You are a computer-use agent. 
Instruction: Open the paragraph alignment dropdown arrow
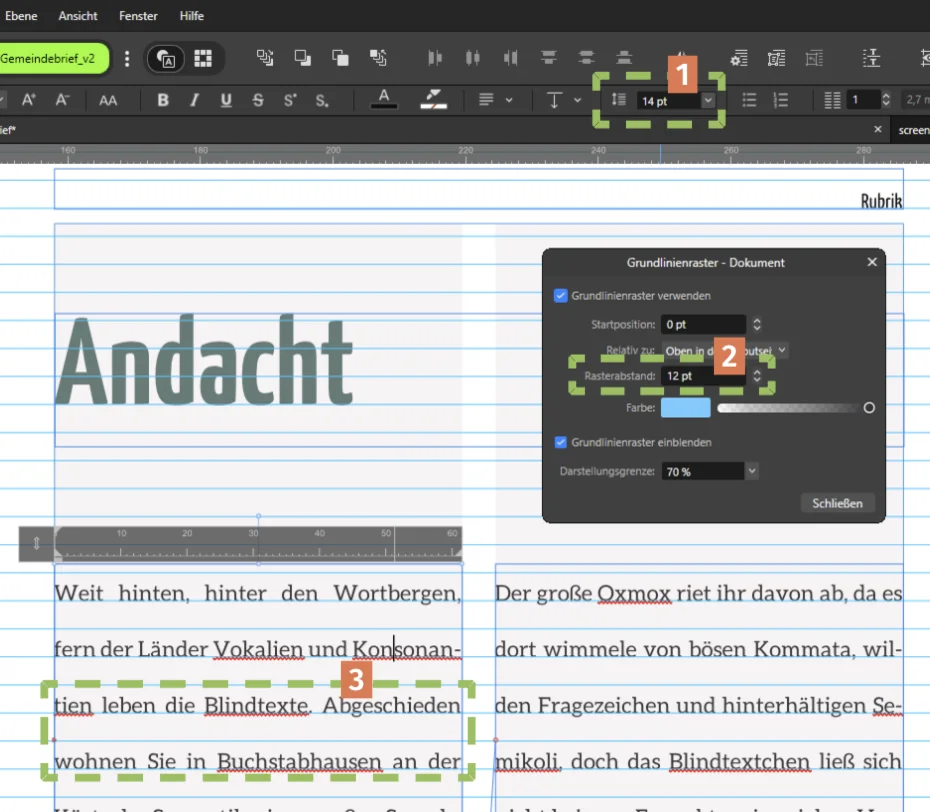[x=509, y=100]
